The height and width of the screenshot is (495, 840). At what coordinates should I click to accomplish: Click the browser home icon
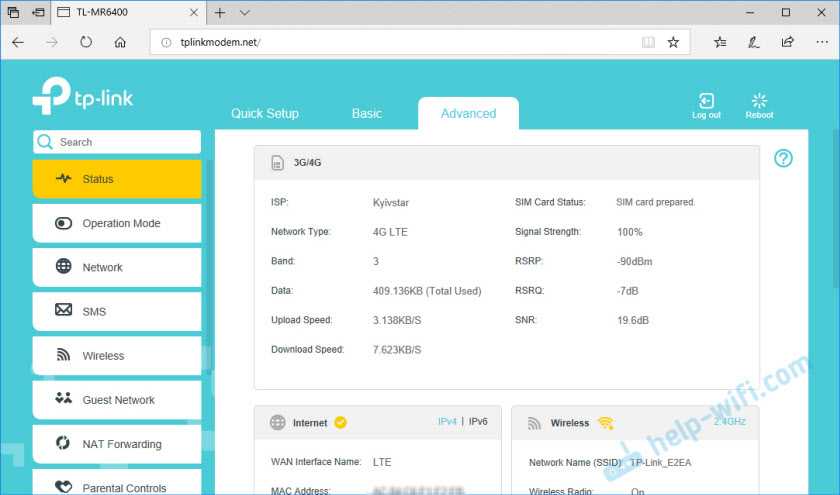[x=120, y=42]
